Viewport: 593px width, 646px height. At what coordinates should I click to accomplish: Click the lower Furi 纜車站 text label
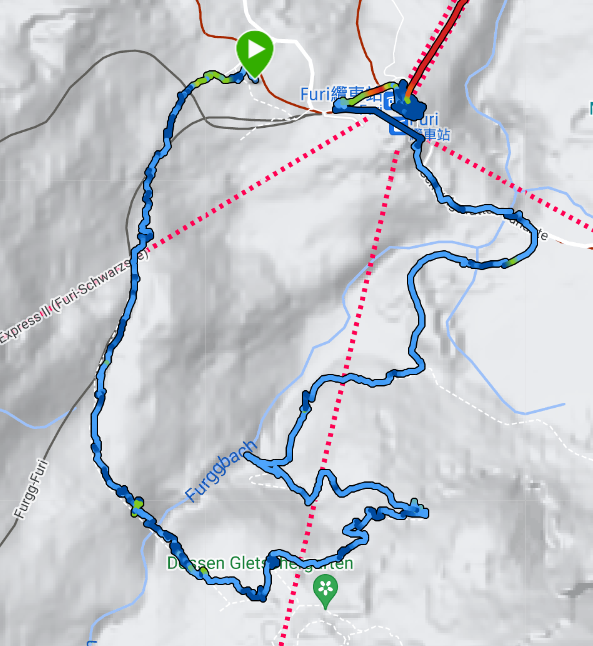(430, 127)
